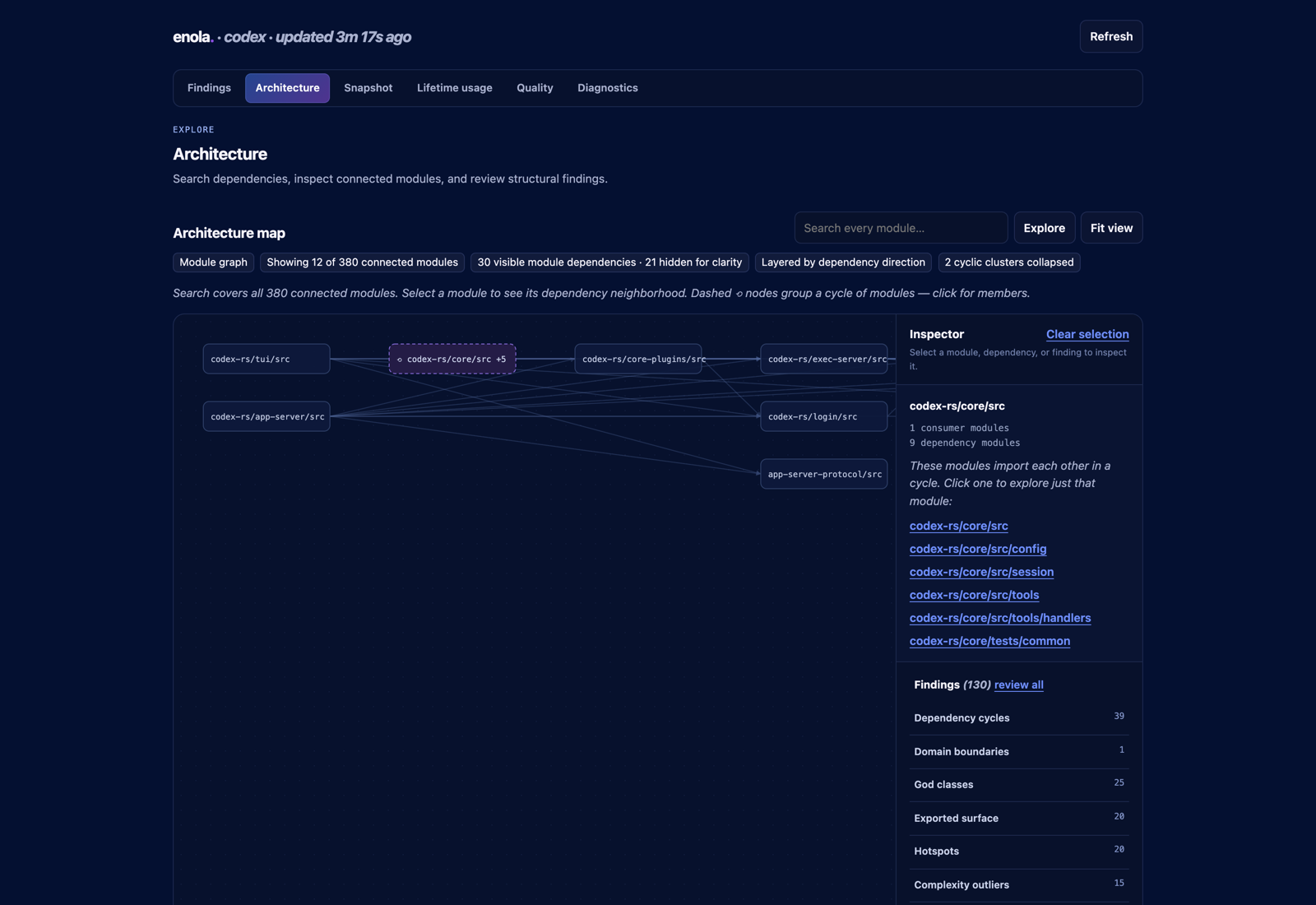The height and width of the screenshot is (905, 1316).
Task: Open the God classes findings row
Action: 1019,785
